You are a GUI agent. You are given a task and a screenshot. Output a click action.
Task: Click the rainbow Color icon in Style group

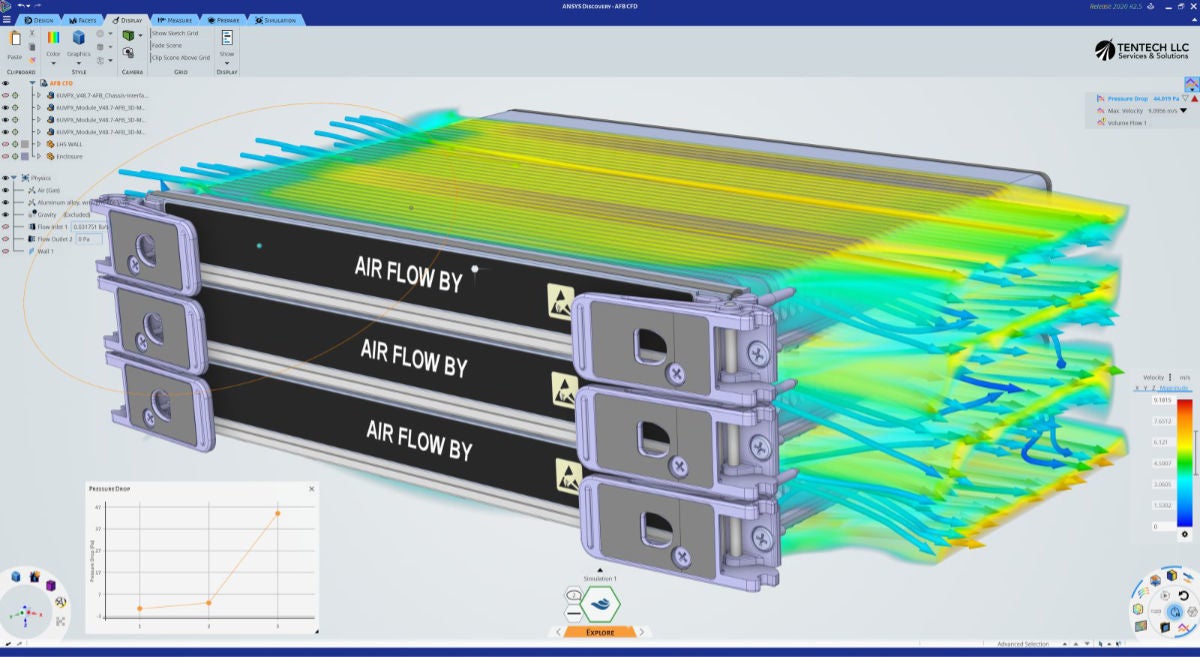[53, 37]
